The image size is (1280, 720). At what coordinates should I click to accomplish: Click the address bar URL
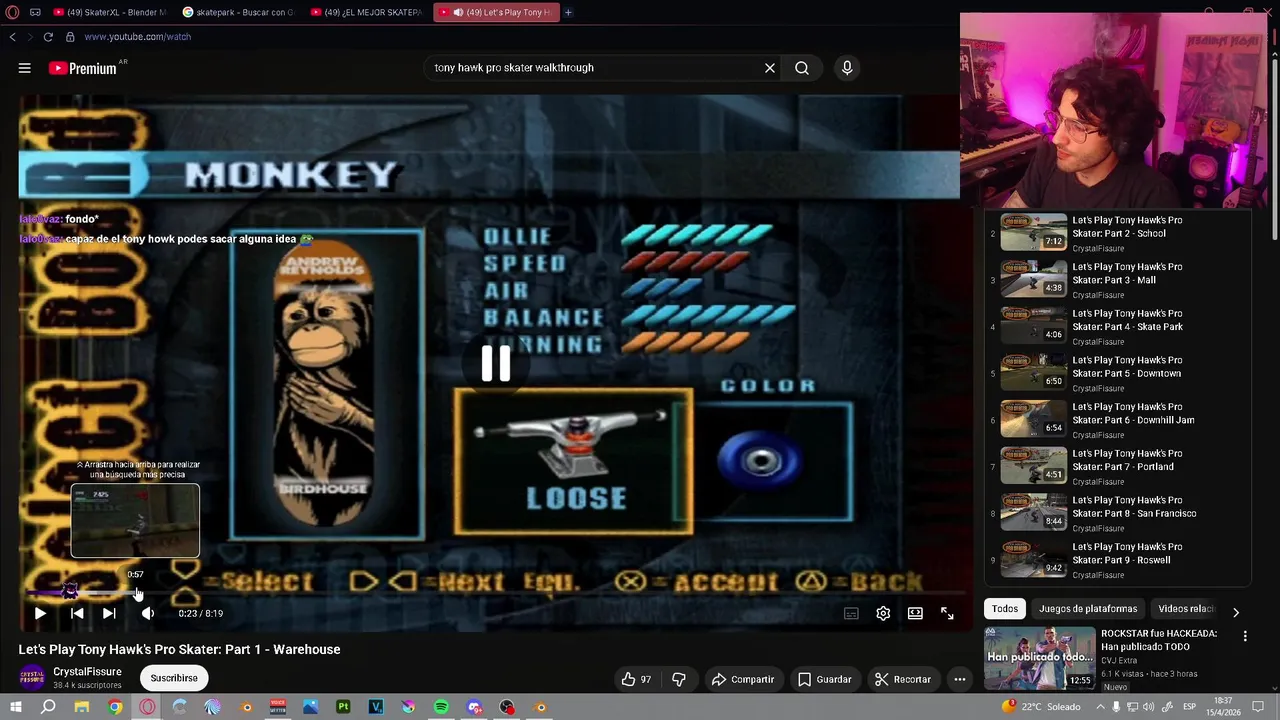[x=138, y=37]
